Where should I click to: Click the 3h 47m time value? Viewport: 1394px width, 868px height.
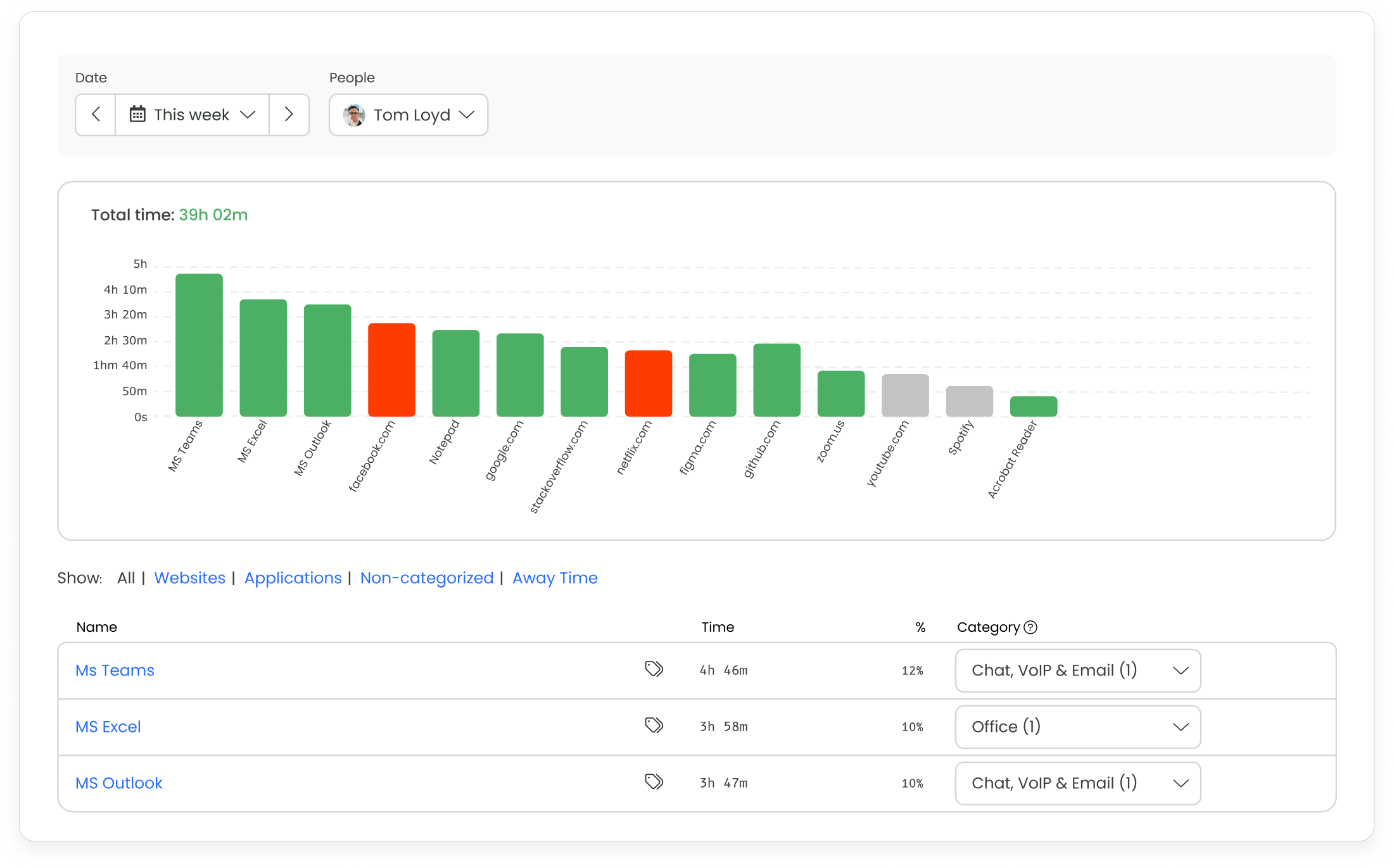[x=723, y=783]
